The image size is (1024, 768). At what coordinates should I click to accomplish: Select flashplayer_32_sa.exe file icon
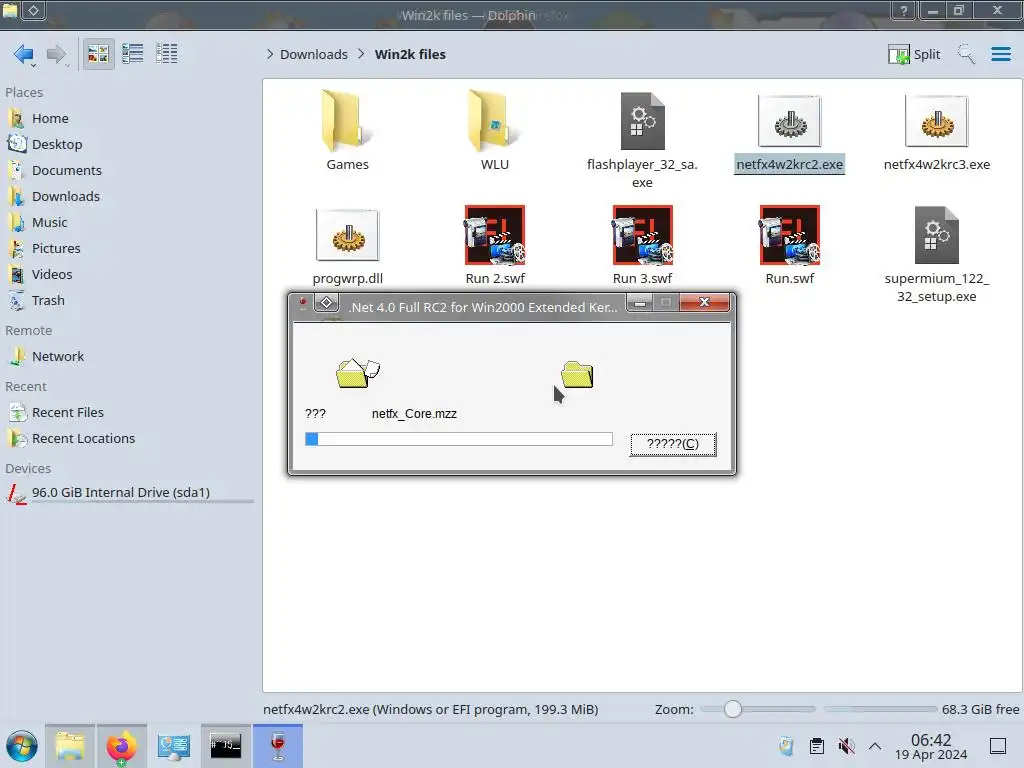643,121
